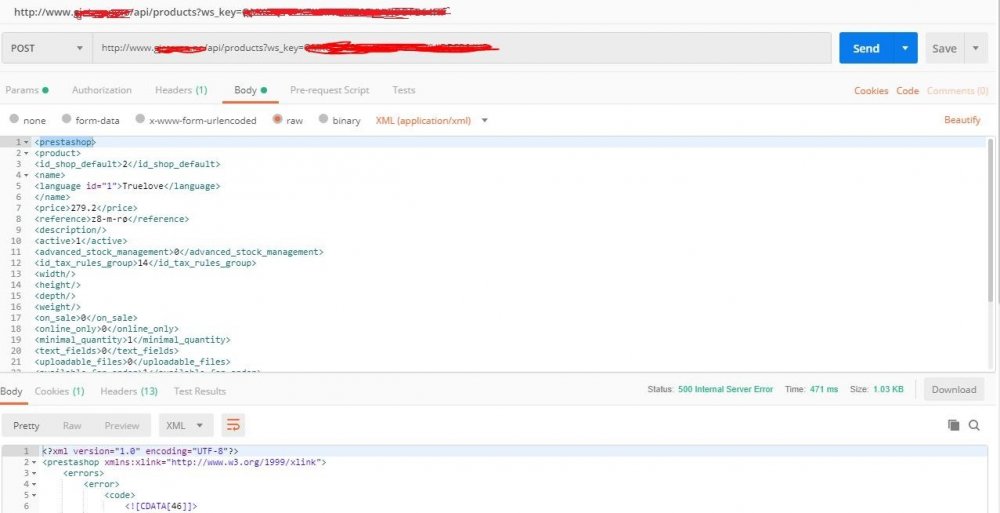1000x513 pixels.
Task: Switch to the response Body tab
Action: pyautogui.click(x=11, y=391)
